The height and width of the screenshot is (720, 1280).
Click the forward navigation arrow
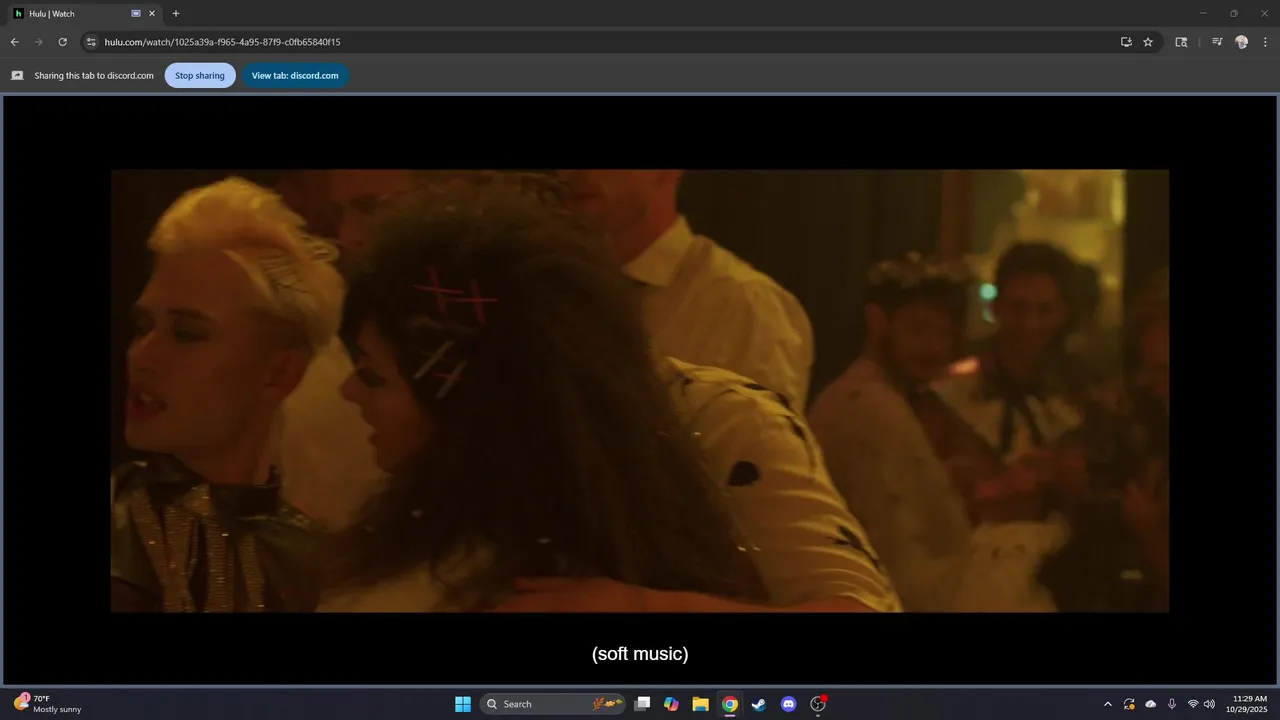point(38,42)
